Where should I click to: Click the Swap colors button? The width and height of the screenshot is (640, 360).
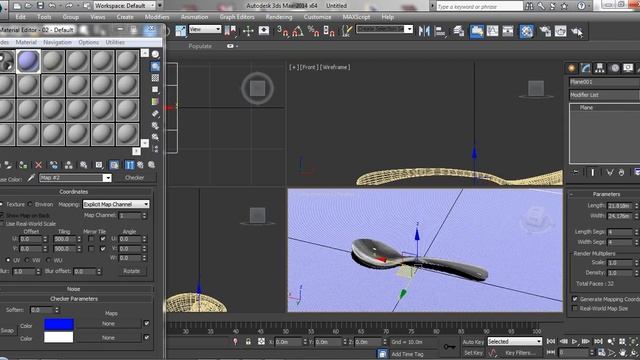pyautogui.click(x=7, y=331)
